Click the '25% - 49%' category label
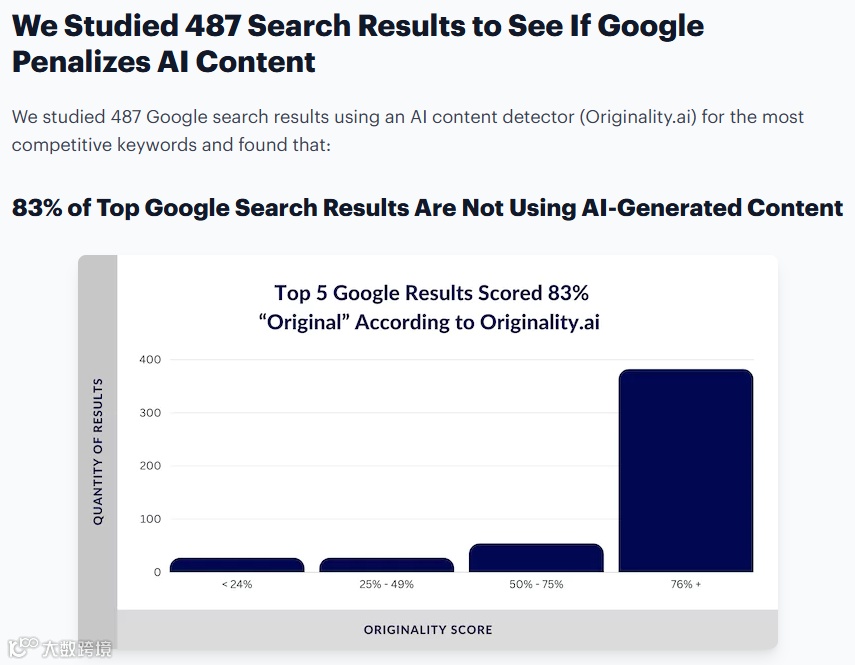The height and width of the screenshot is (665, 855). point(387,584)
